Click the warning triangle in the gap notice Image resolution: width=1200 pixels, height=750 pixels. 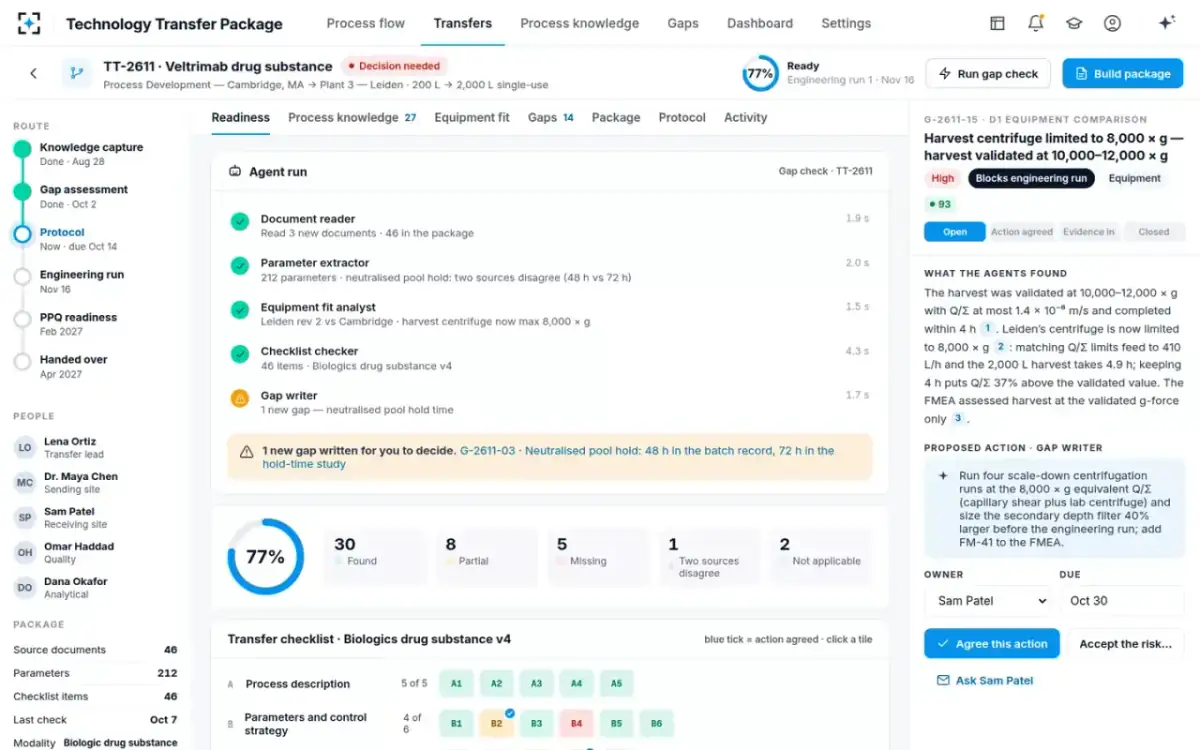(x=246, y=452)
